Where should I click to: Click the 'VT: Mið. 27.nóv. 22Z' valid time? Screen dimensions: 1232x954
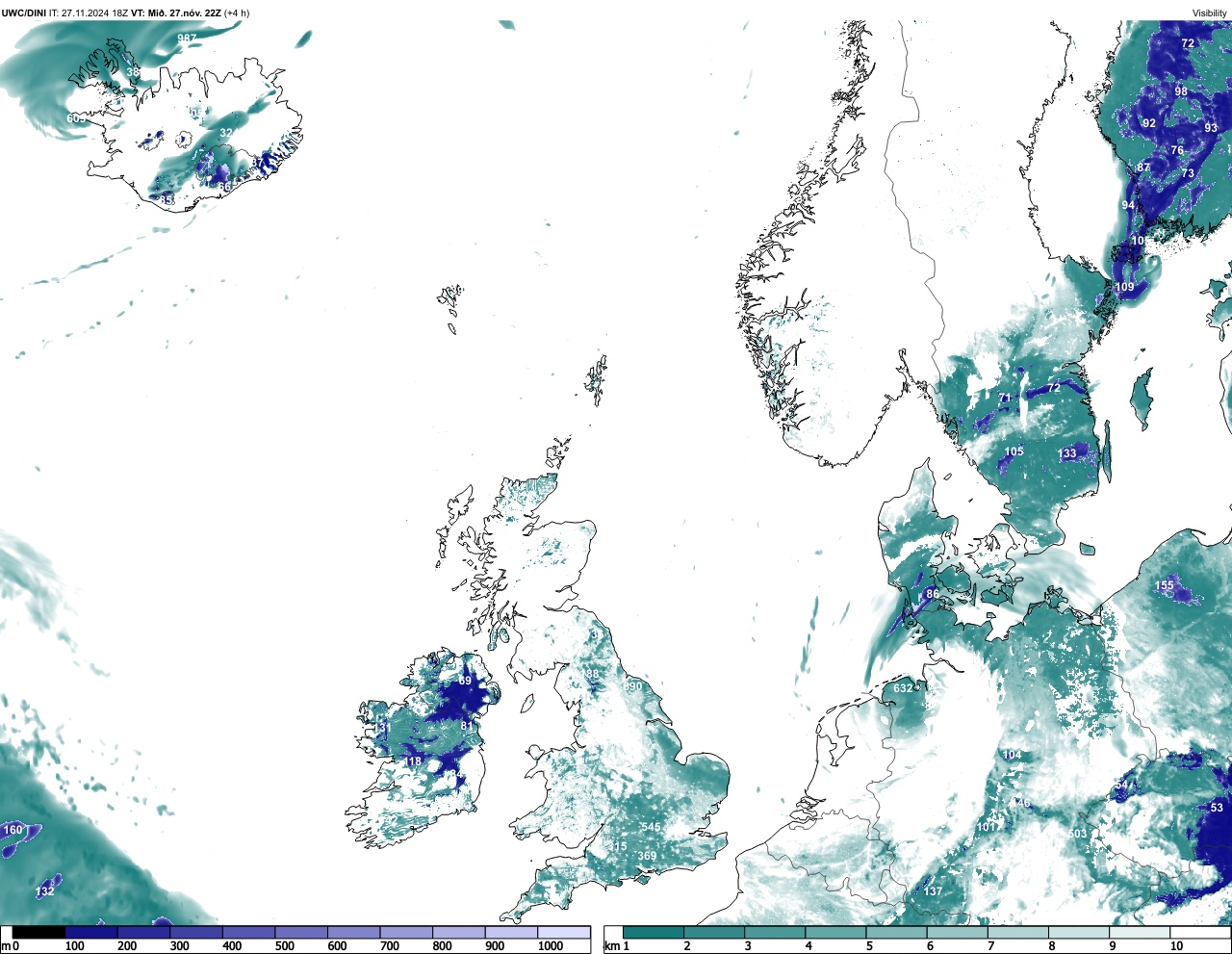tap(176, 13)
